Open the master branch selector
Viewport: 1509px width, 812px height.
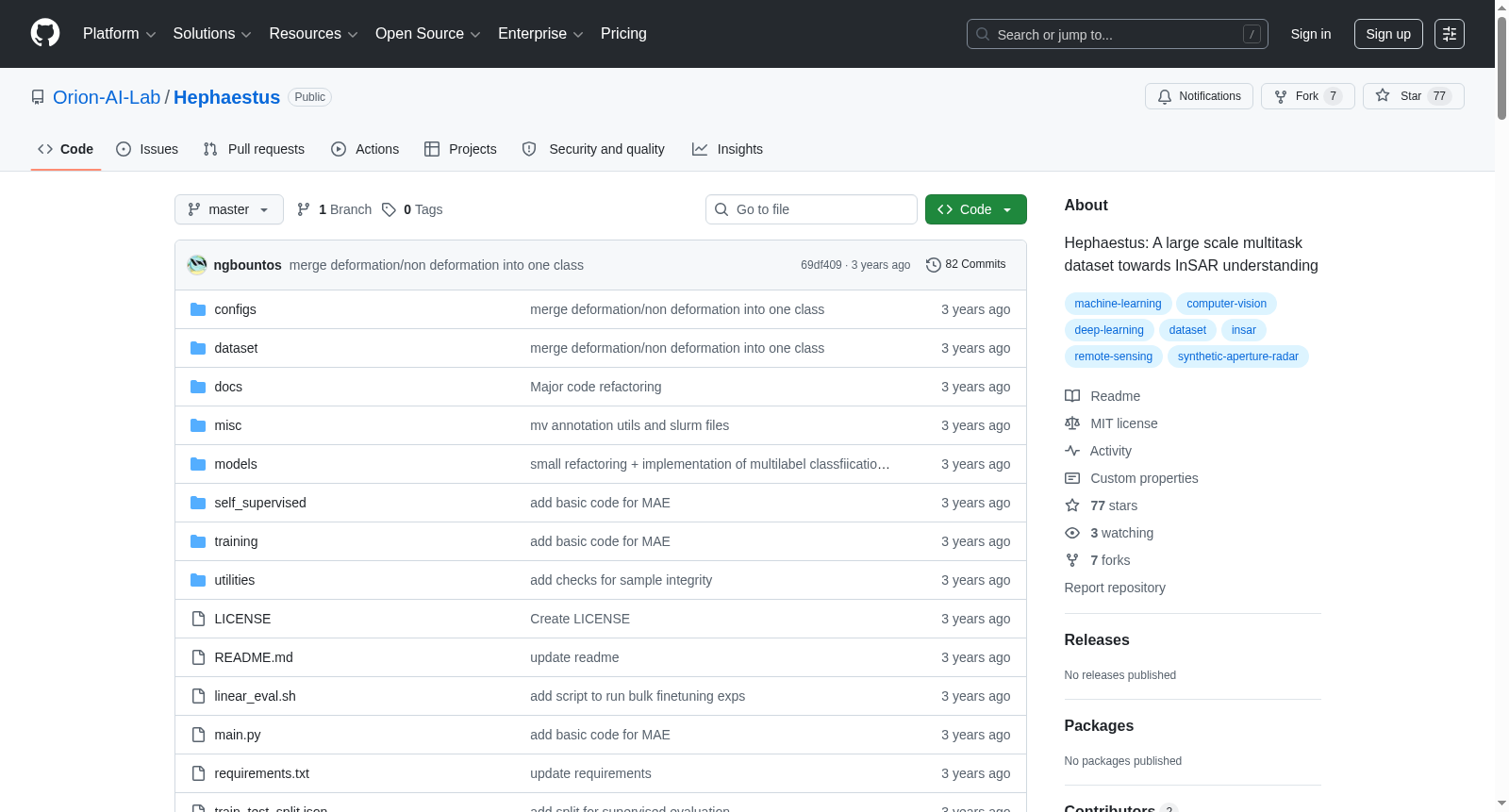229,209
